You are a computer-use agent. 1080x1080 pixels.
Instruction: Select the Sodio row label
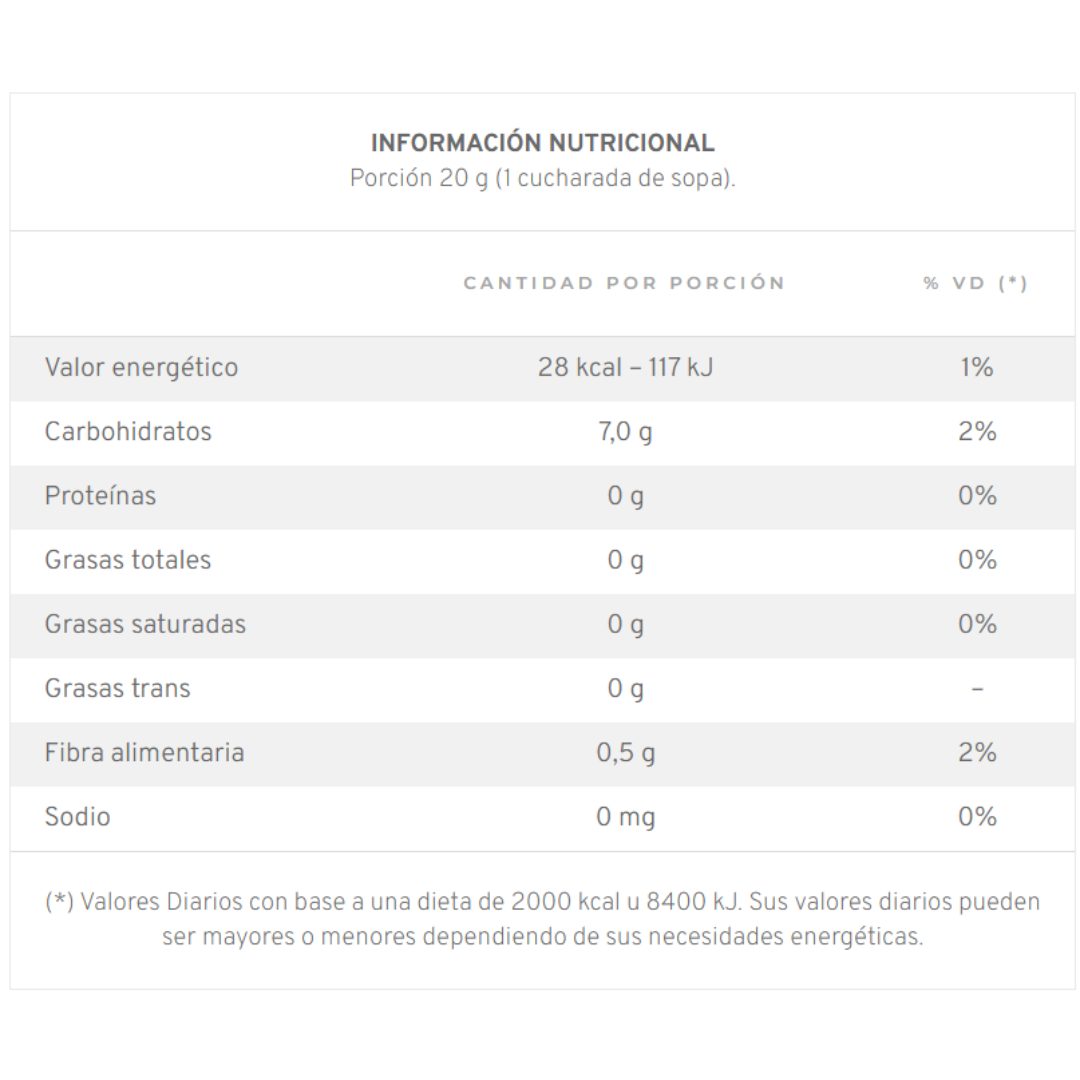tap(78, 816)
